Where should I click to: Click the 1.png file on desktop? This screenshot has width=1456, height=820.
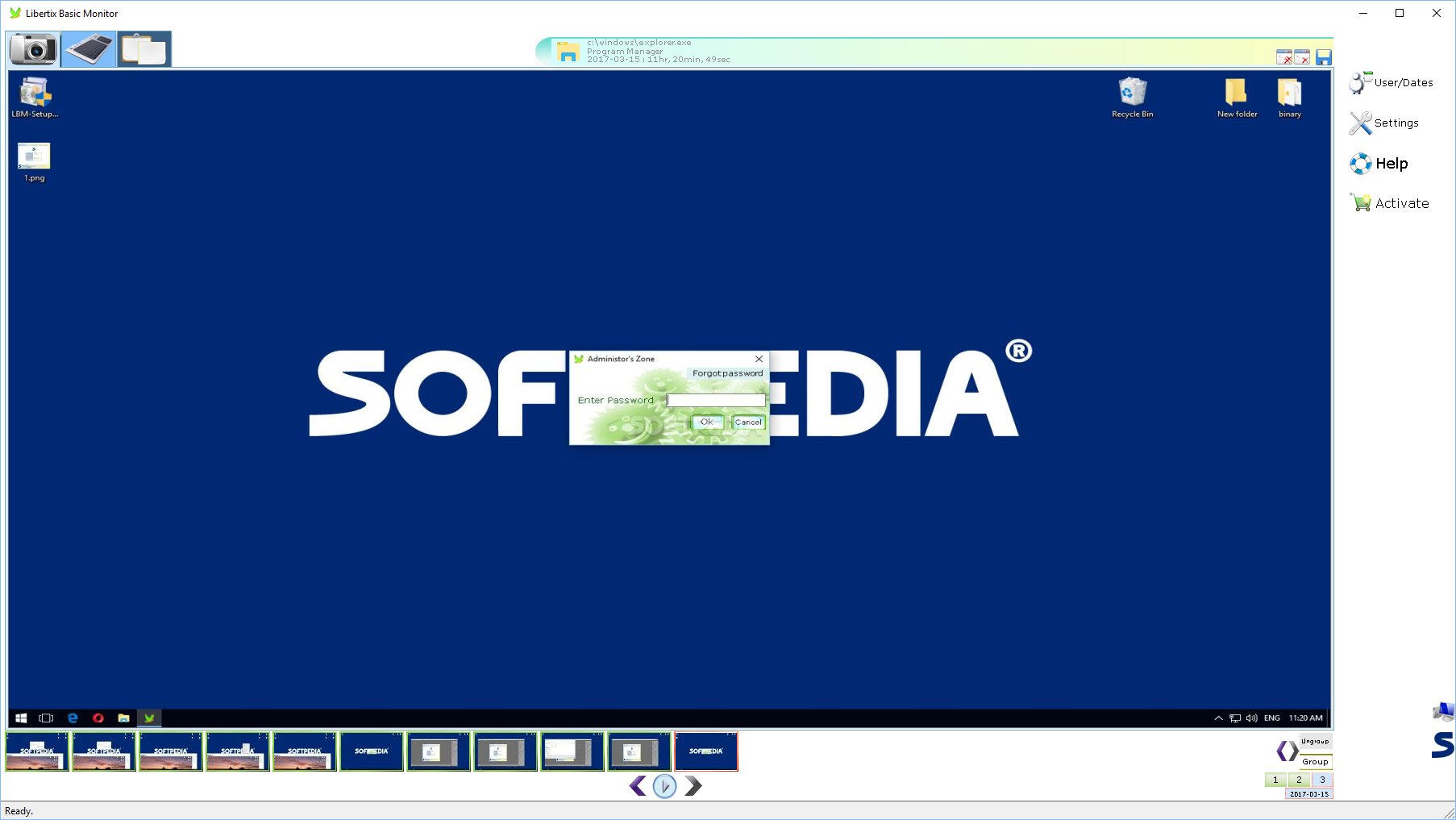[34, 162]
